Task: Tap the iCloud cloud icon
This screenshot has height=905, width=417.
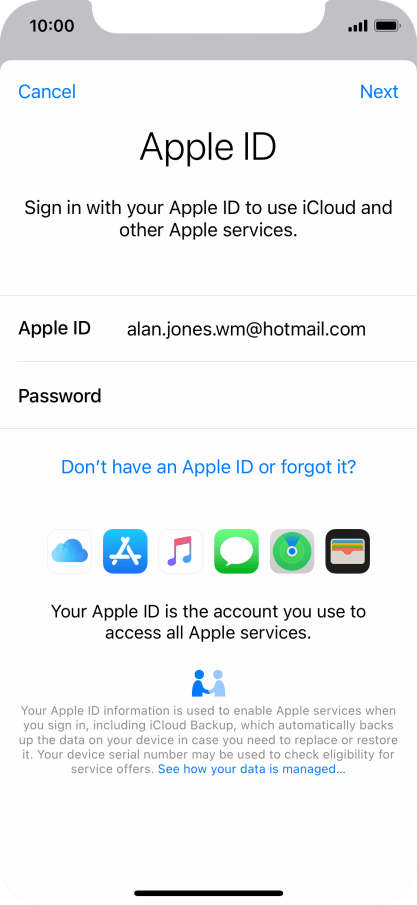Action: pyautogui.click(x=69, y=551)
